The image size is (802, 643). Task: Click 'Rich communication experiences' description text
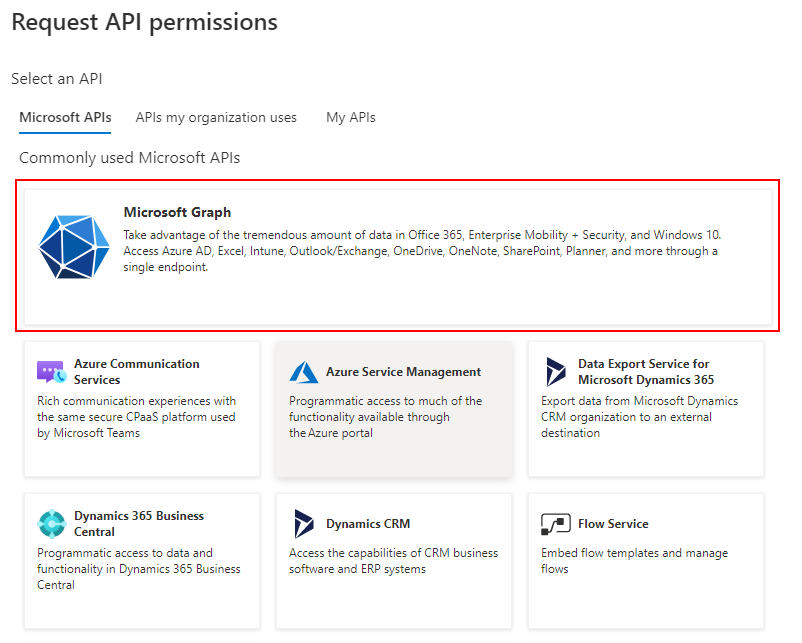[137, 417]
